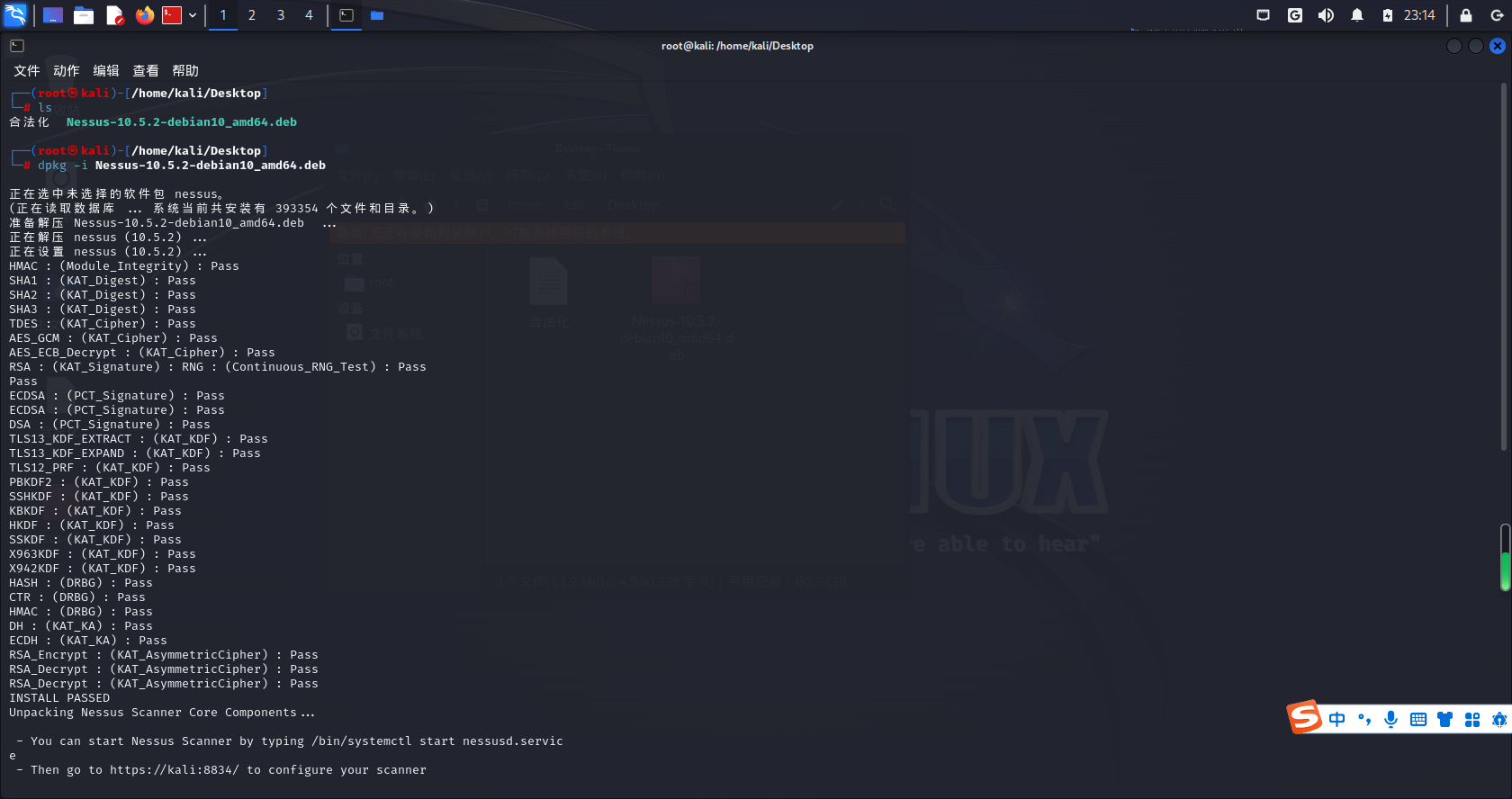
Task: Open the file manager launcher in panel
Action: 84,15
